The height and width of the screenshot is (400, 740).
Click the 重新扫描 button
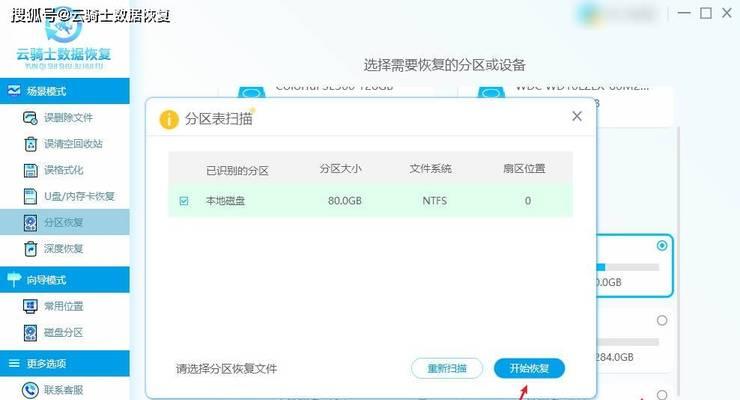coord(447,368)
